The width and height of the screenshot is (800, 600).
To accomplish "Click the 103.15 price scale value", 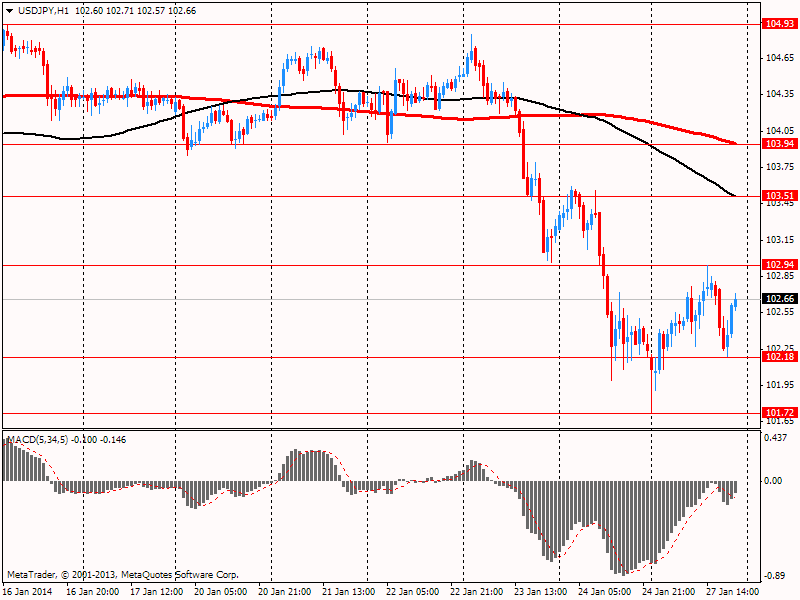I will (780, 240).
